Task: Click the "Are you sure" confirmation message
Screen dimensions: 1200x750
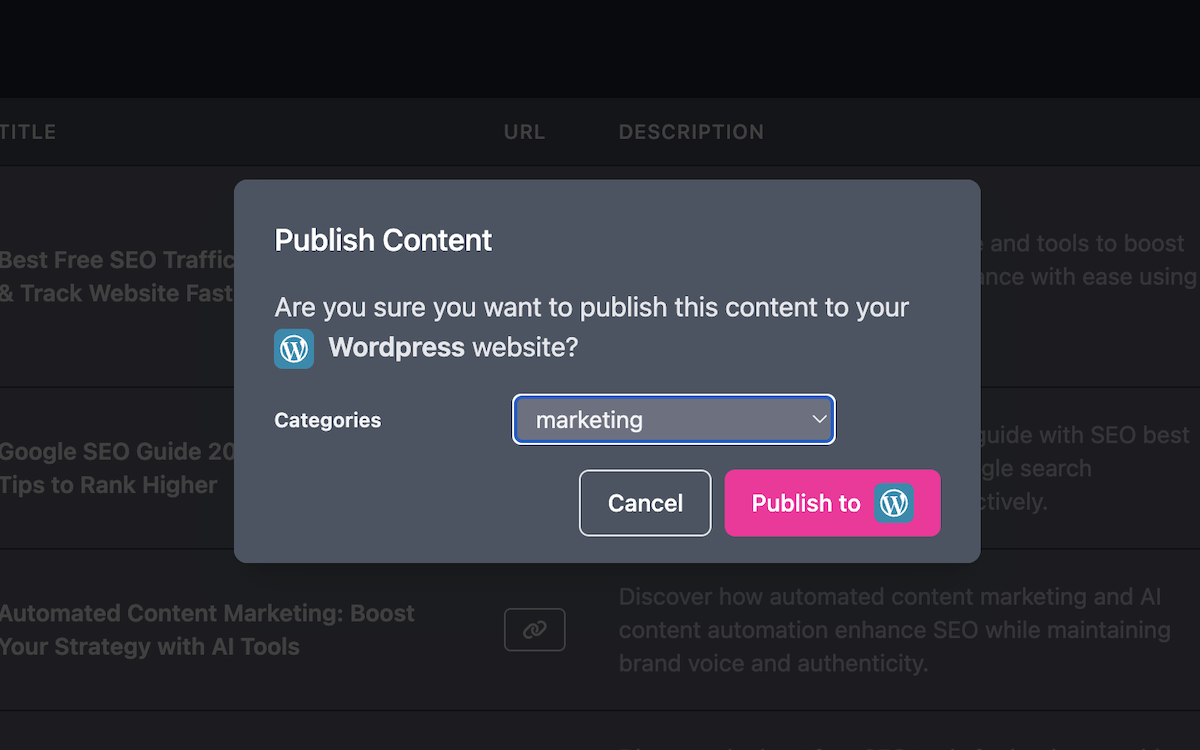Action: pos(592,327)
